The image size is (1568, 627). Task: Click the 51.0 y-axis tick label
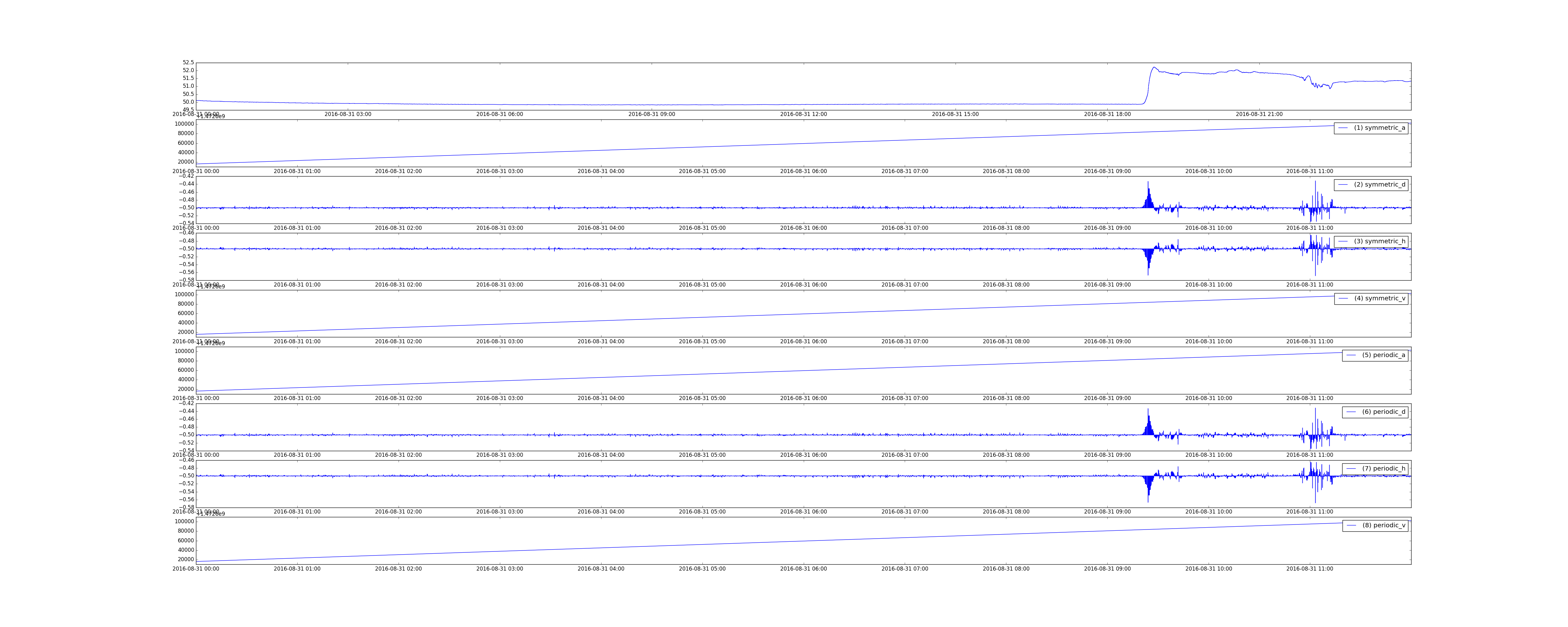(x=188, y=87)
